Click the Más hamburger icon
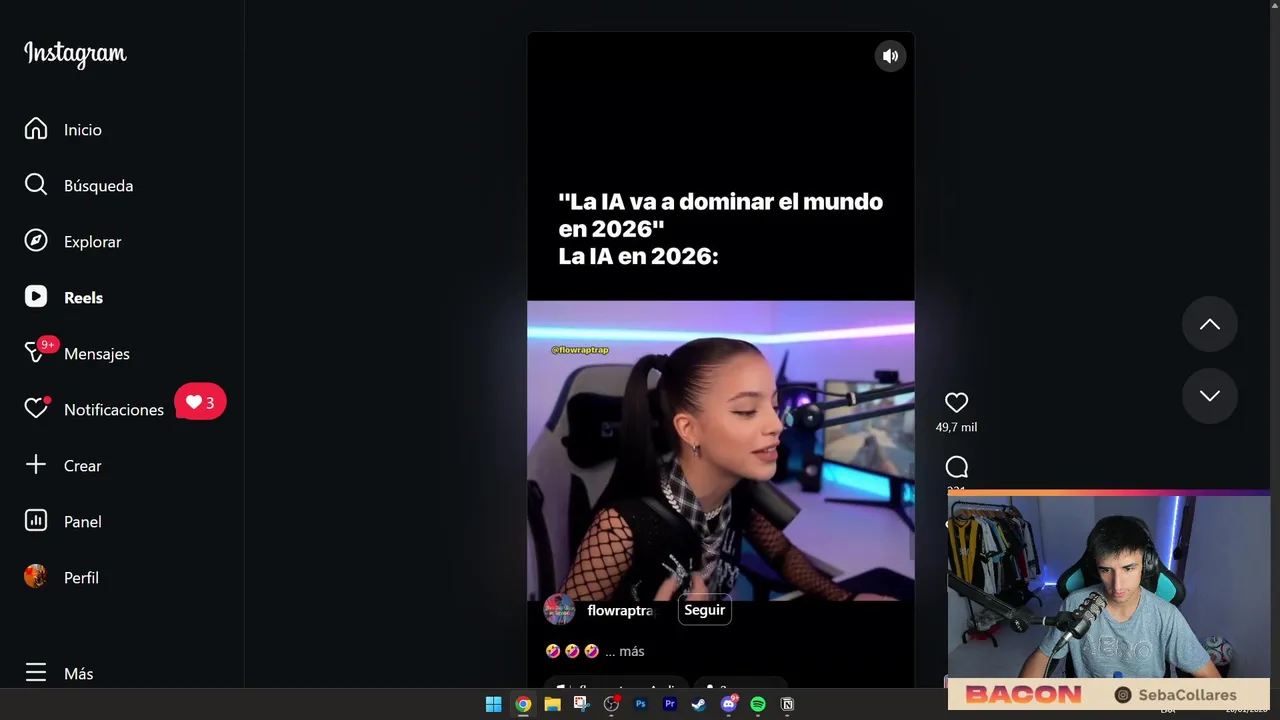The image size is (1280, 720). coord(36,673)
